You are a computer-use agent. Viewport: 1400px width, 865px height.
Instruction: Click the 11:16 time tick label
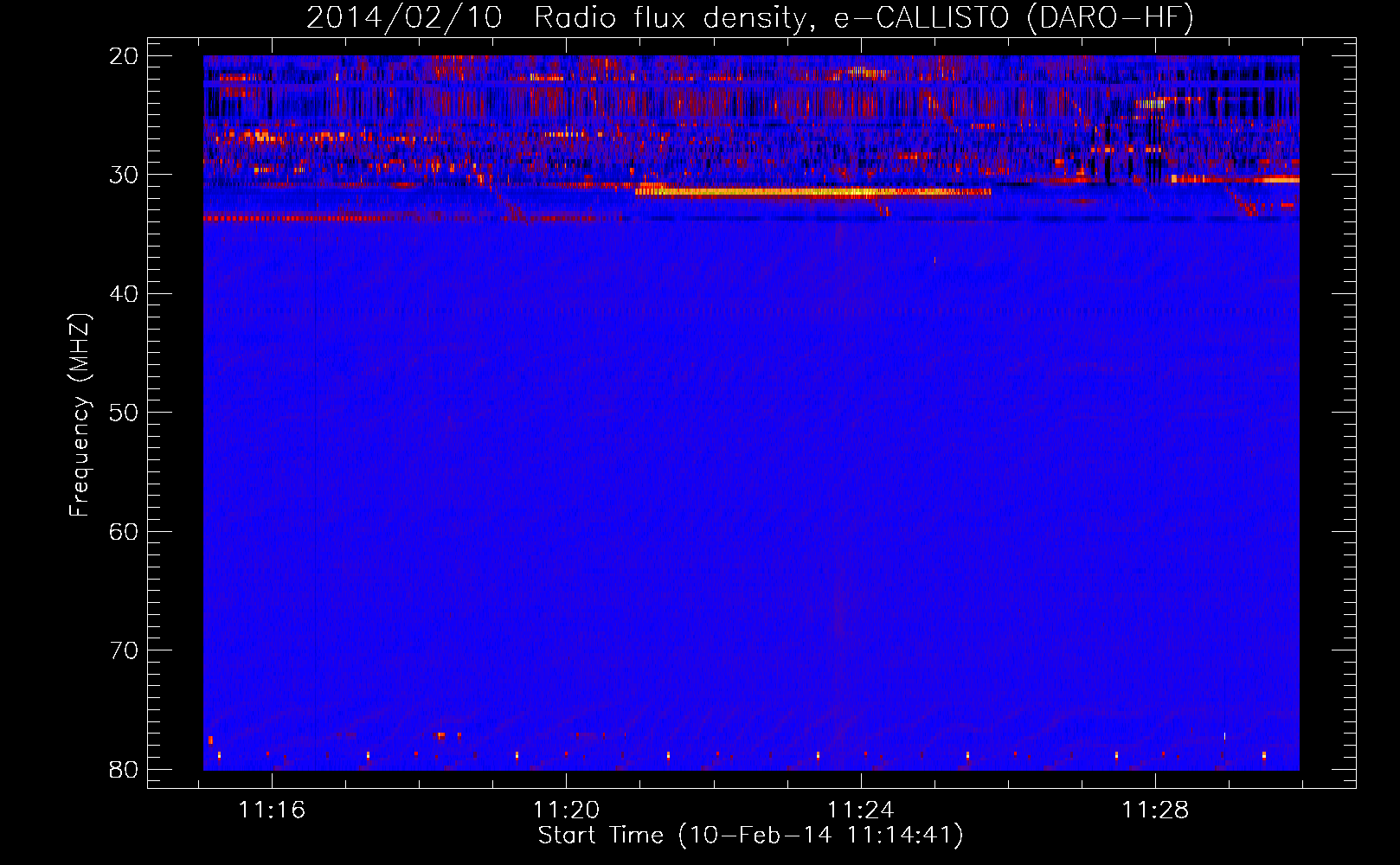pos(272,811)
